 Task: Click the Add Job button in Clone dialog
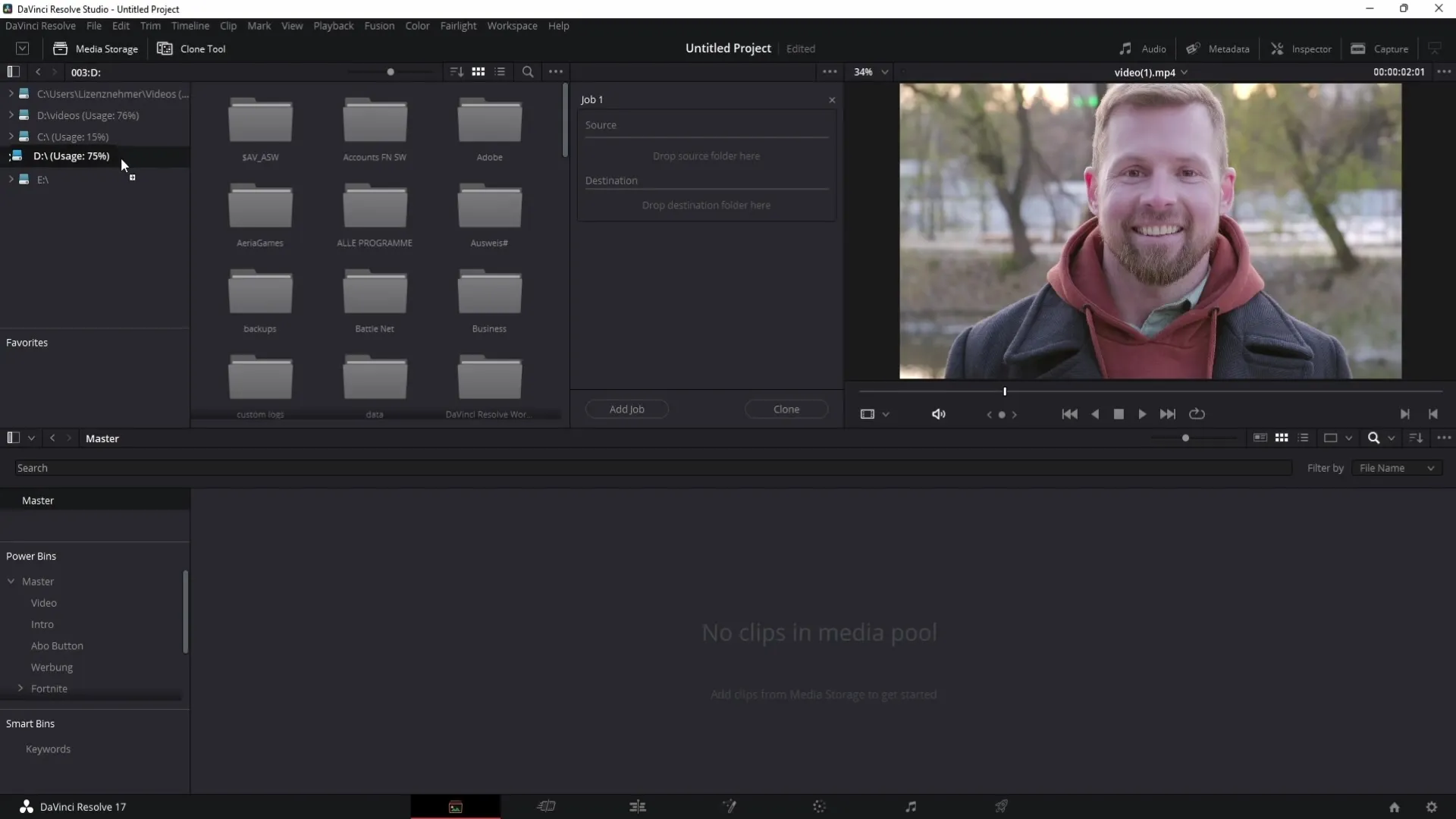[626, 408]
